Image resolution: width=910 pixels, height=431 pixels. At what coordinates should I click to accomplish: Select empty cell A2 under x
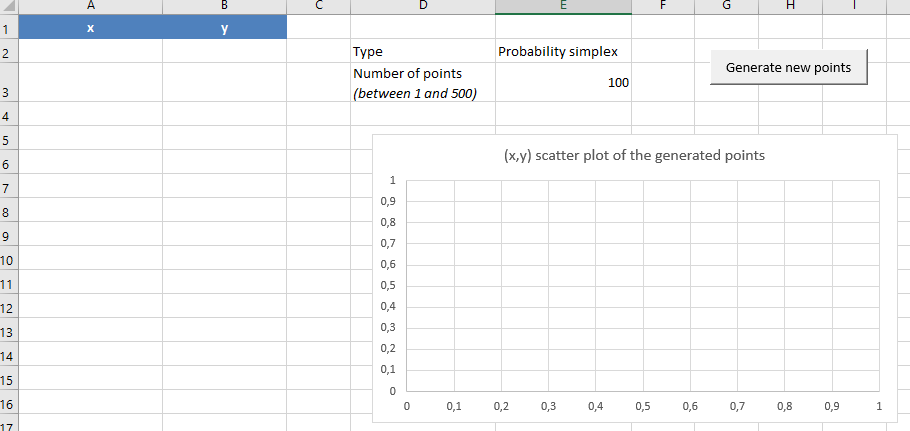(91, 51)
